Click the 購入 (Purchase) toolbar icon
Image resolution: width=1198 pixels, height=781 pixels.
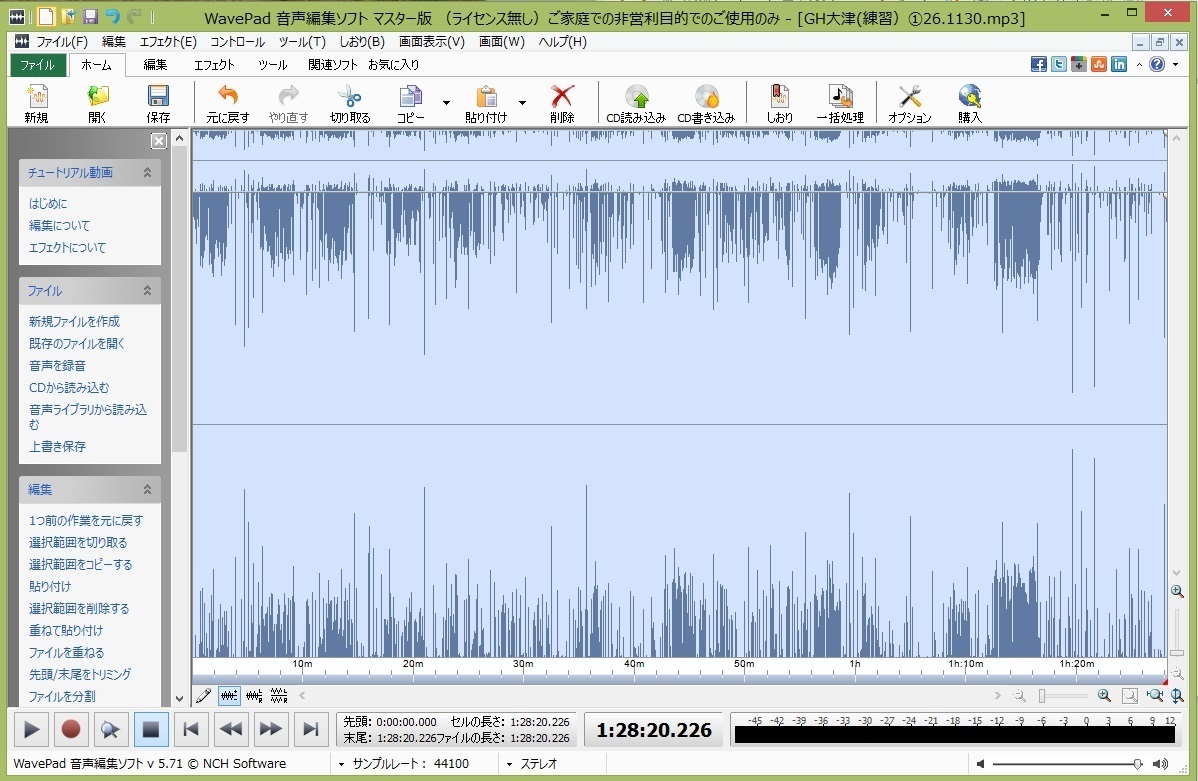click(970, 103)
